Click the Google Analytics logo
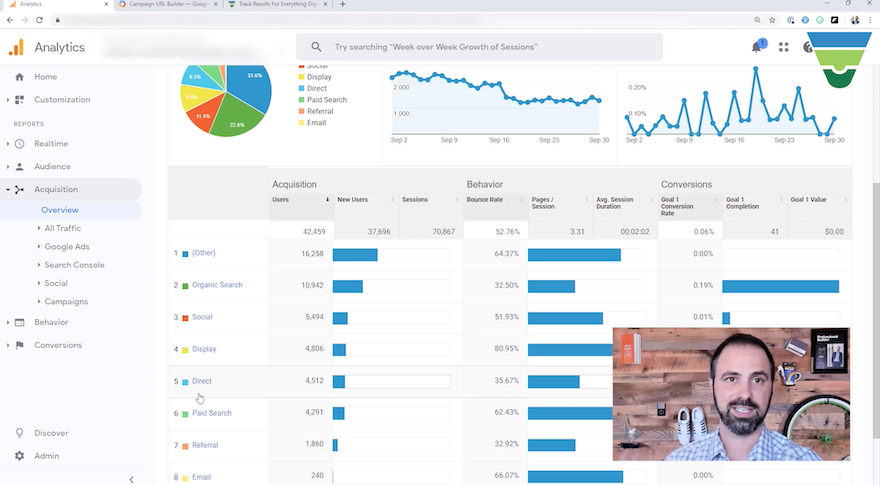The height and width of the screenshot is (485, 880). click(16, 47)
